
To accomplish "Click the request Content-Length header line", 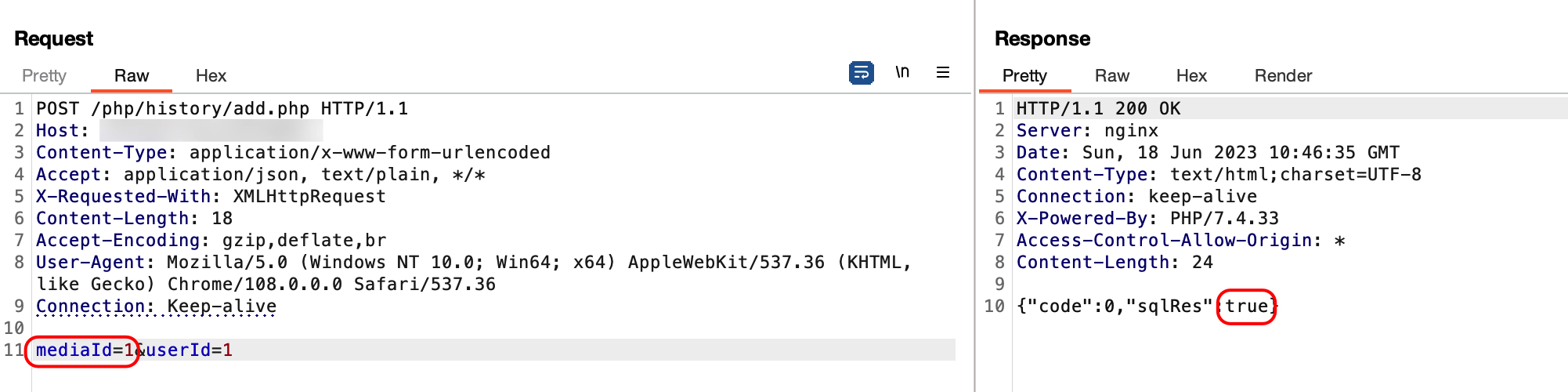I will 134,219.
